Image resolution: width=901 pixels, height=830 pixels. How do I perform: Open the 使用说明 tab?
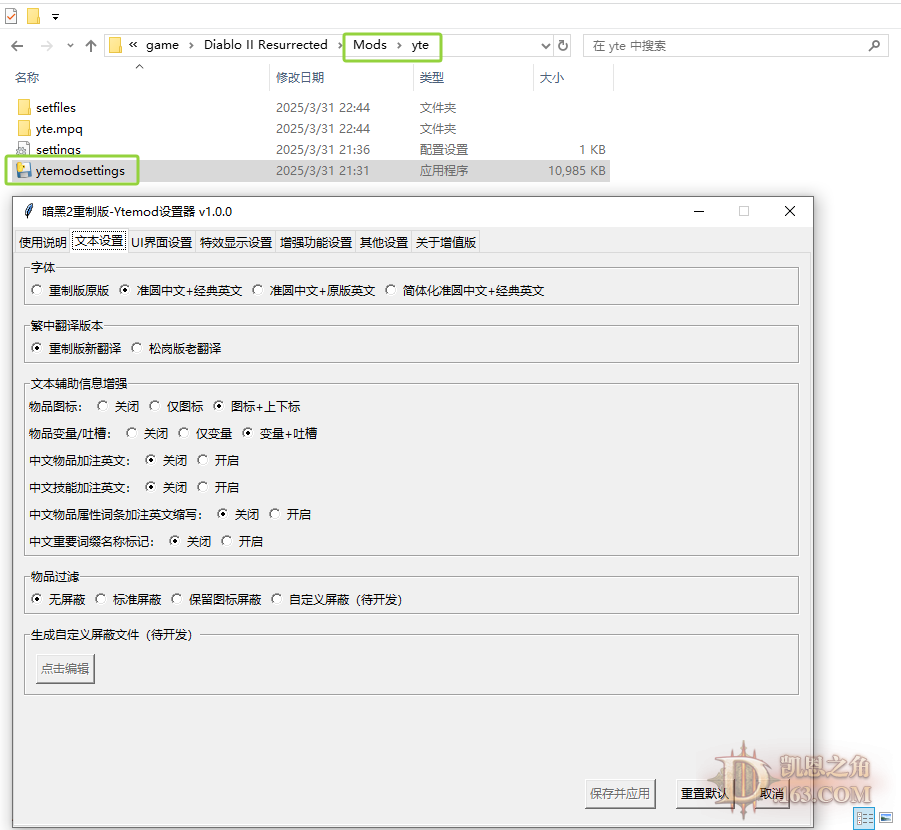pos(43,243)
